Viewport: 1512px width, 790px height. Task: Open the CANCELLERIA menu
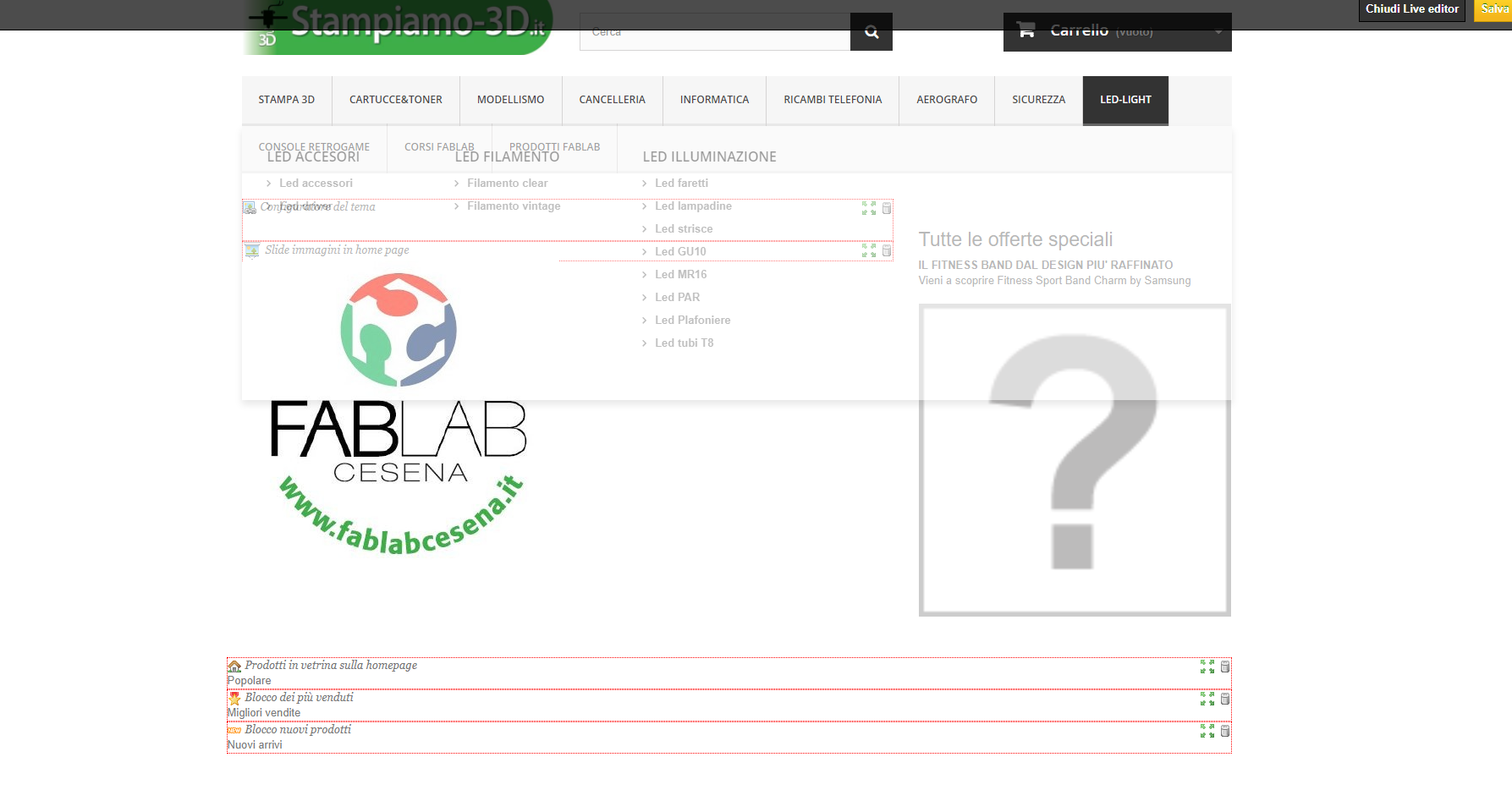point(613,100)
